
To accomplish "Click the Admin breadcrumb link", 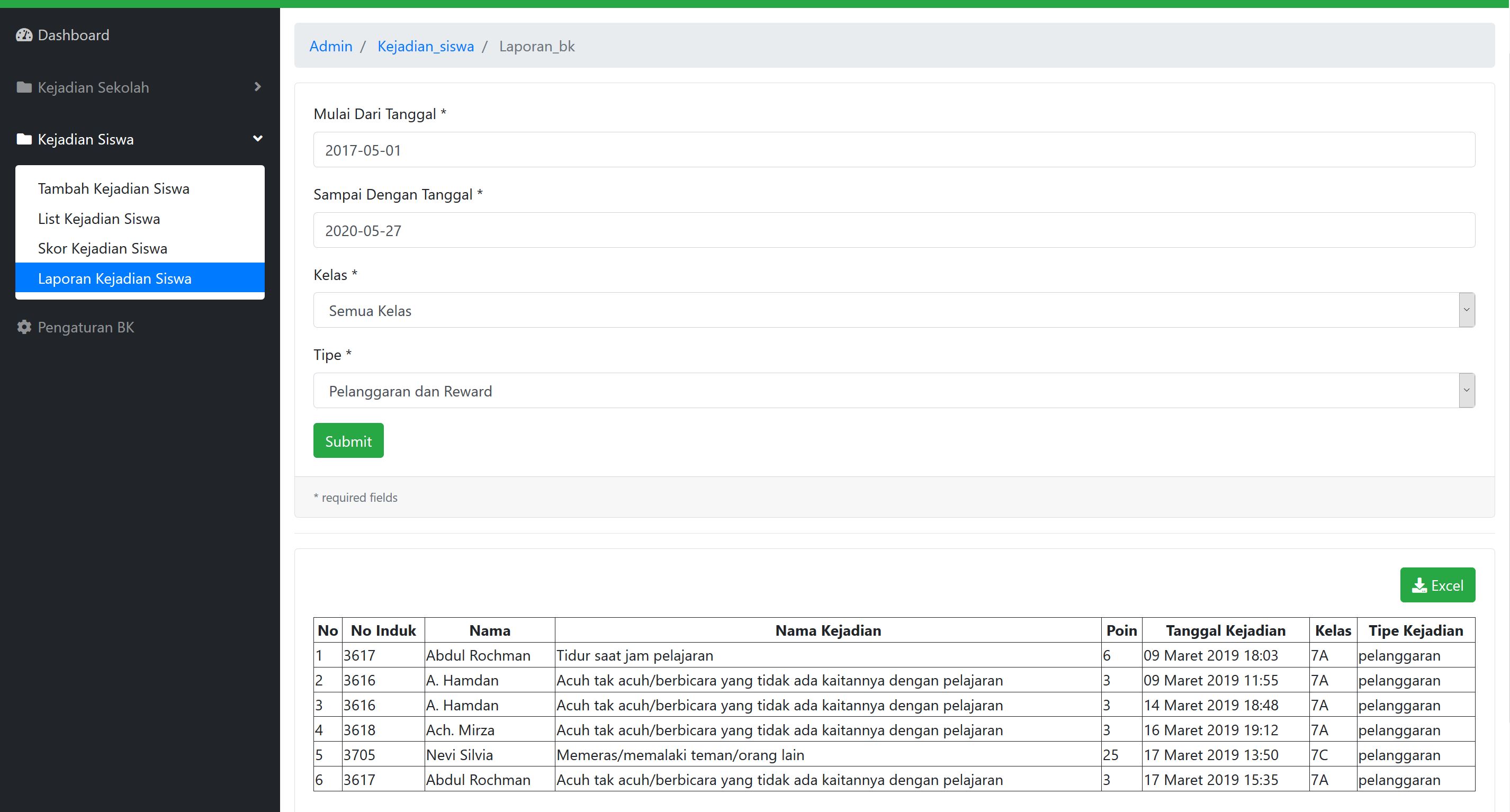I will point(330,46).
